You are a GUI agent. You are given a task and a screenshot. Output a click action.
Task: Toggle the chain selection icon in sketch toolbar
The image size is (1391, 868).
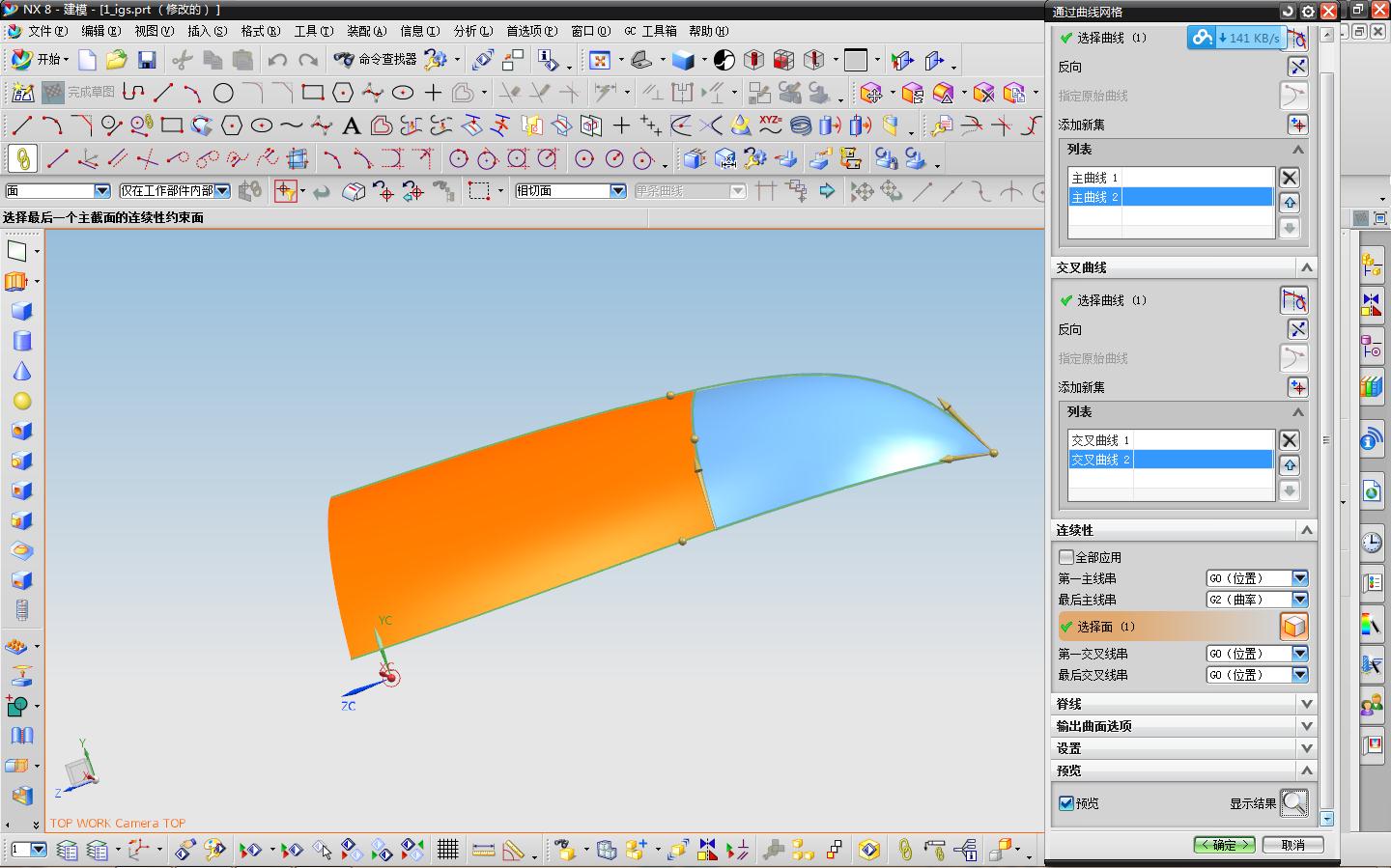pos(22,158)
